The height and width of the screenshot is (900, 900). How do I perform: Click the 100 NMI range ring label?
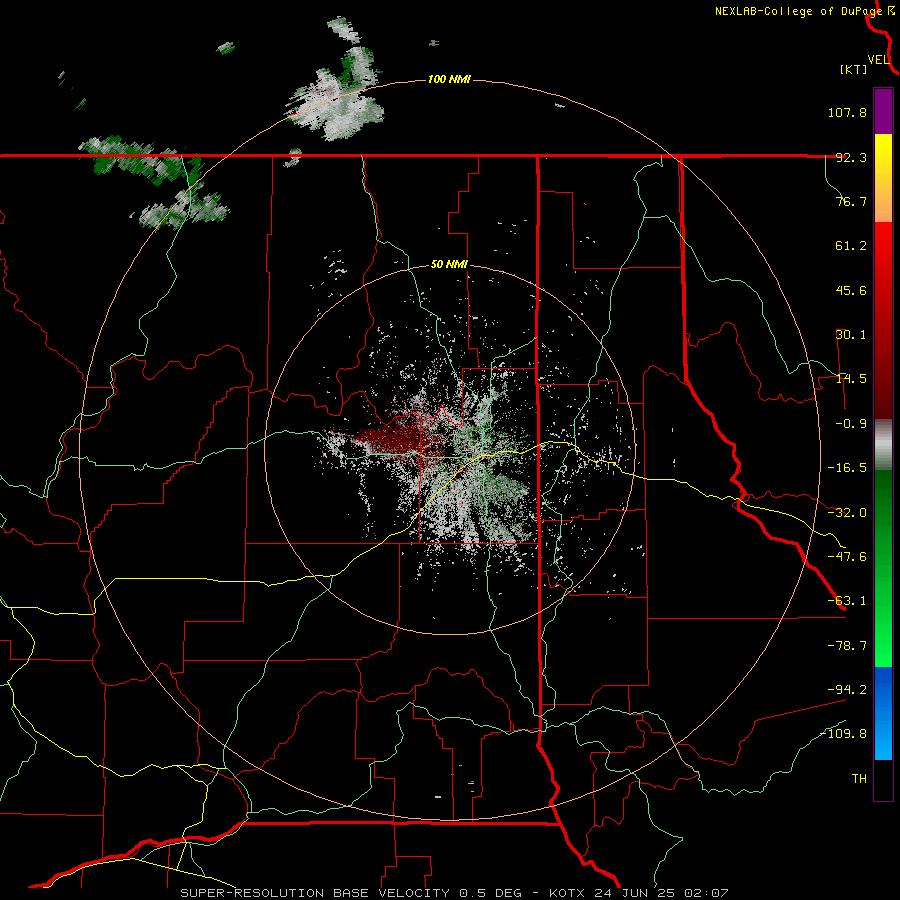pos(449,79)
